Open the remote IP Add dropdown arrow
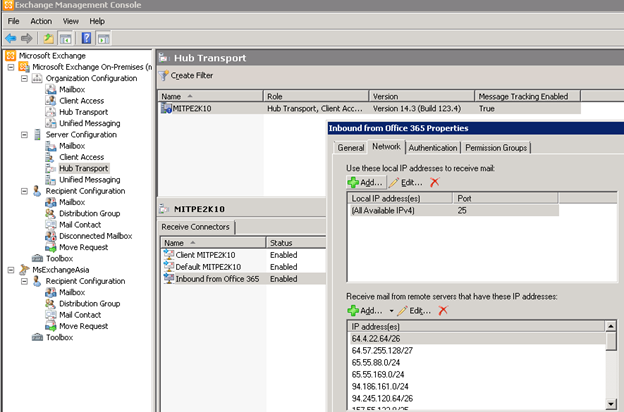 (391, 311)
